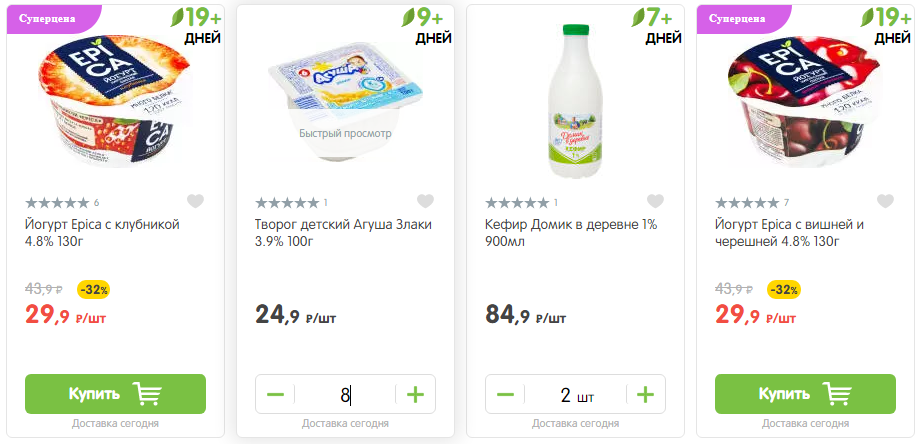Open Йогурт Epica с клубникой title link
The height and width of the screenshot is (444, 920).
click(101, 224)
